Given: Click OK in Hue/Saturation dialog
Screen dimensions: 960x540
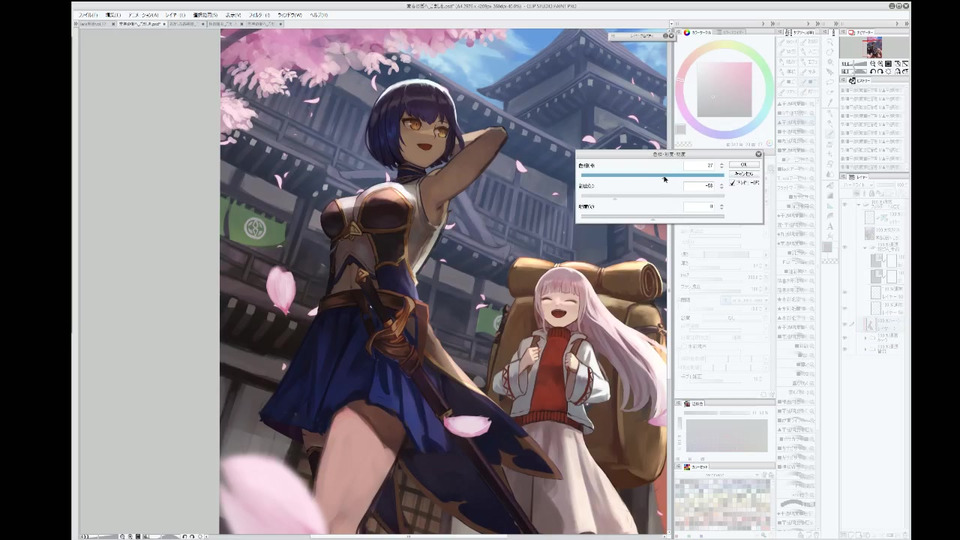Looking at the screenshot, I should pos(744,165).
